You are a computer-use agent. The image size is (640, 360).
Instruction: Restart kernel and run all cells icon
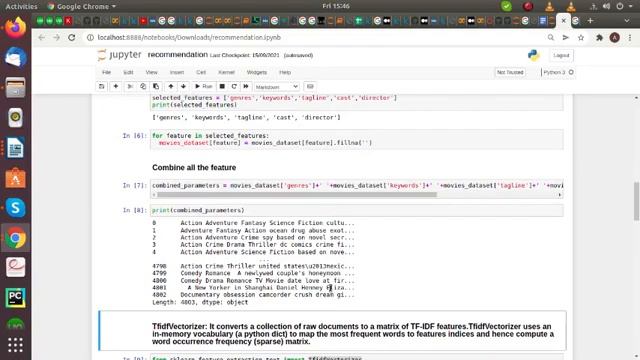246,87
